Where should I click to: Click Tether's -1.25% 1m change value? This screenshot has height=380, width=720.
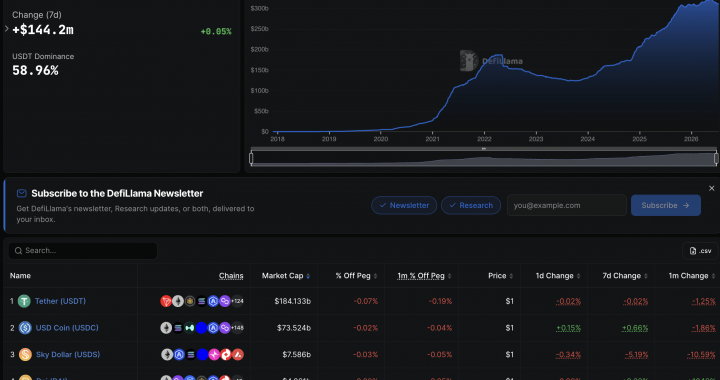pos(704,301)
